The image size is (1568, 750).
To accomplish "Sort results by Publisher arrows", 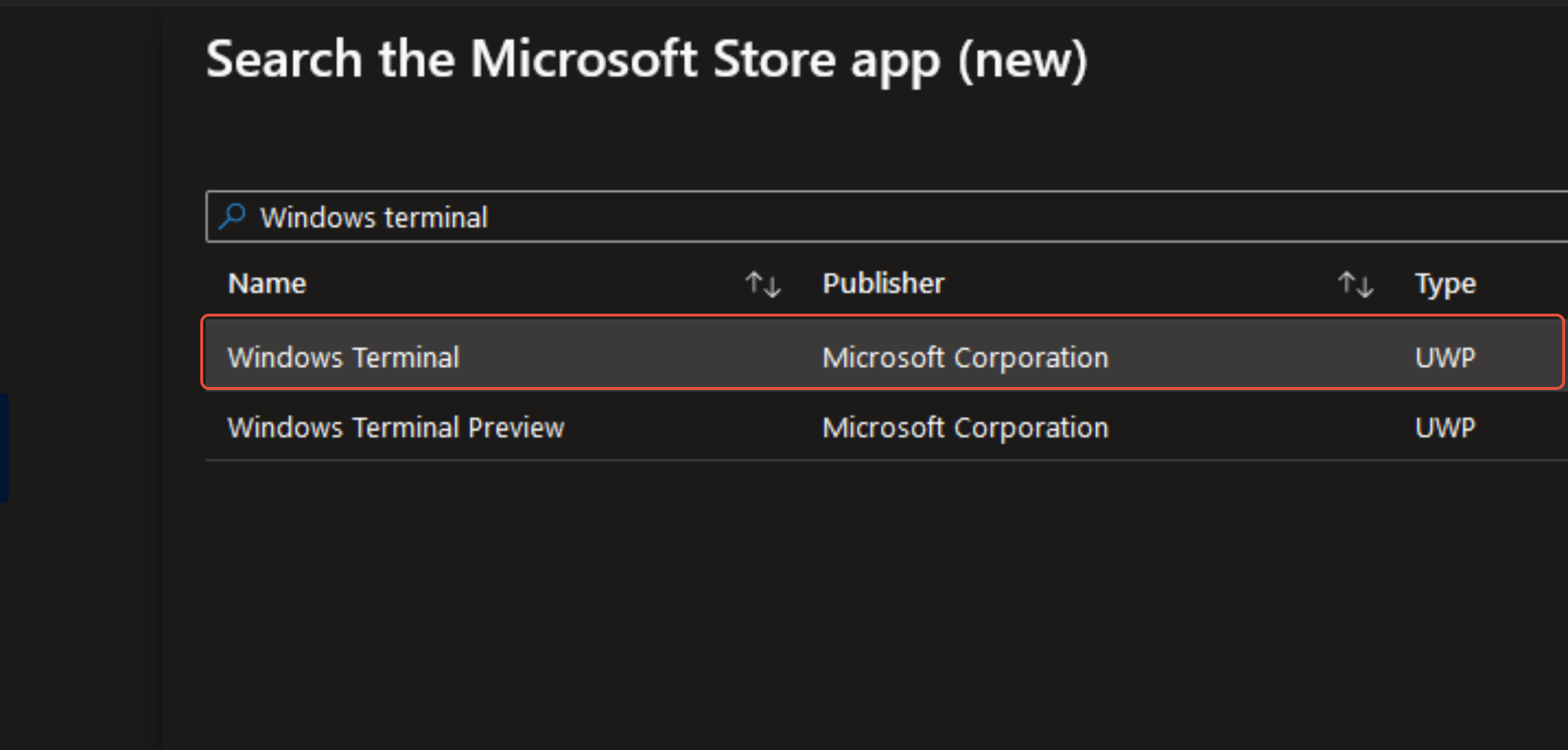I will point(1356,284).
